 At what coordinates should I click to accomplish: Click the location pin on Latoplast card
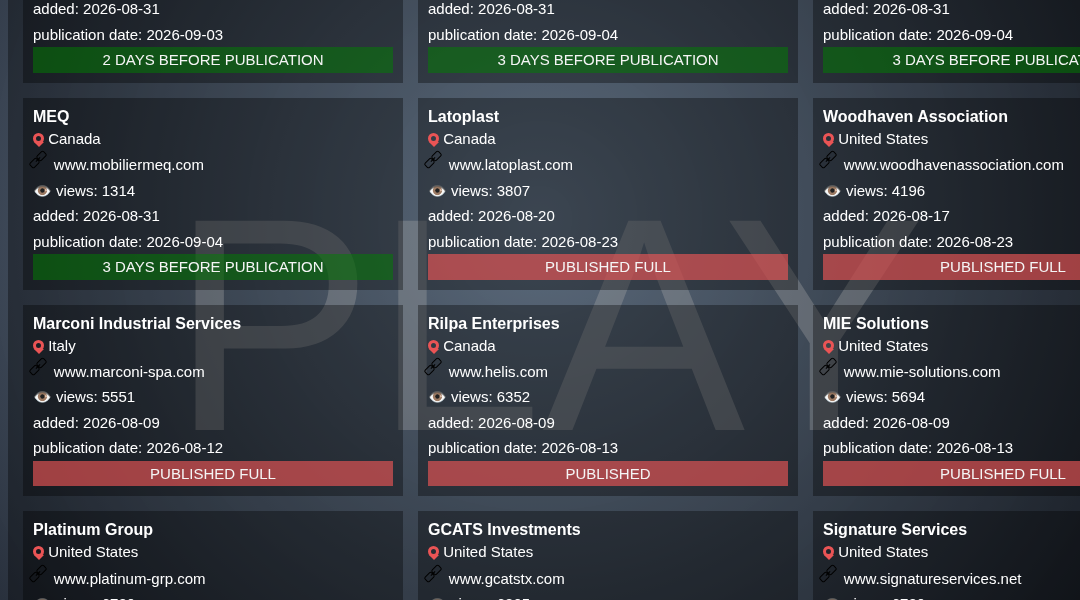point(433,140)
